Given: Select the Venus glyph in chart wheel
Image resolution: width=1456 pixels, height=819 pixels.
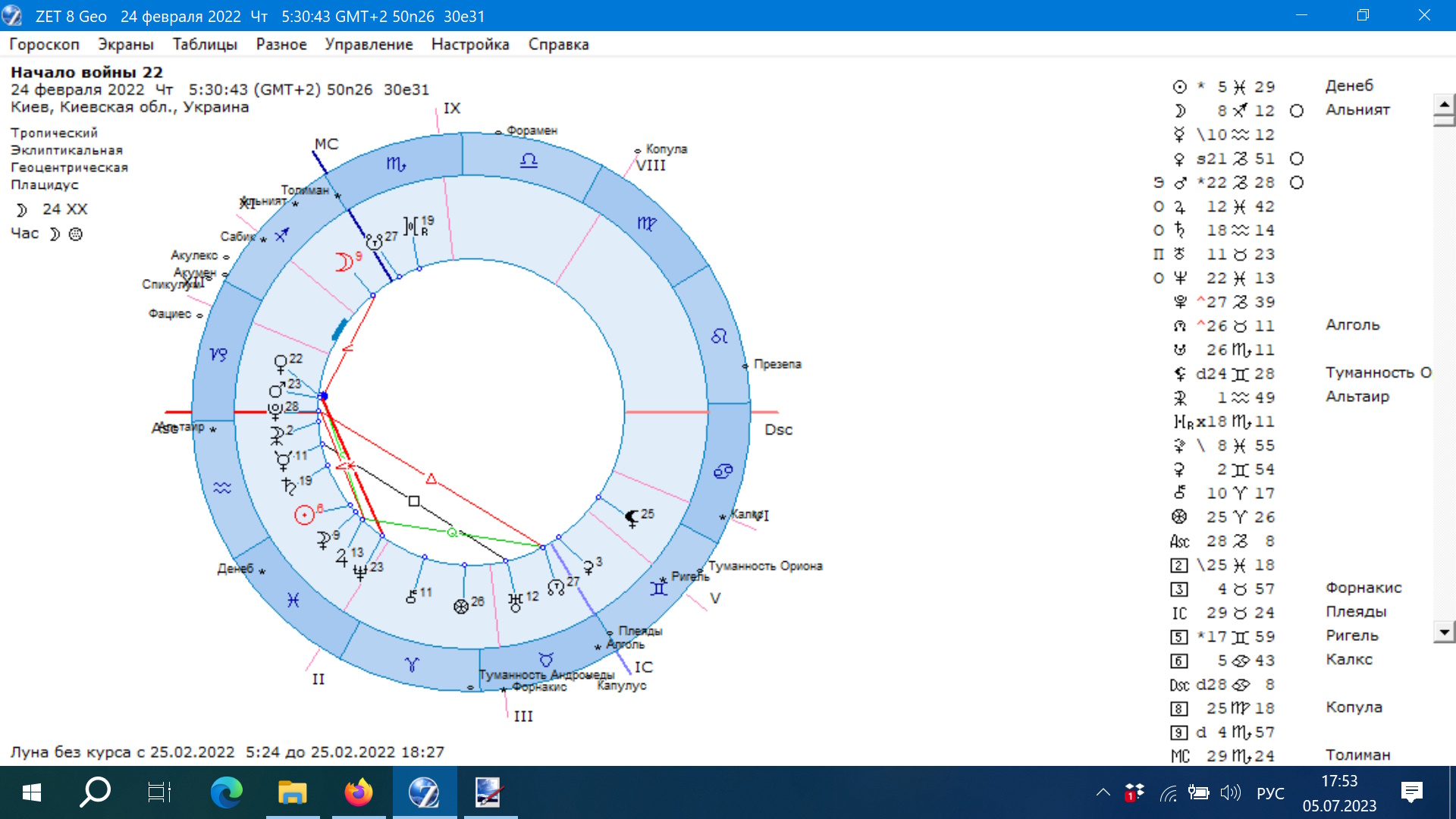Looking at the screenshot, I should point(281,363).
